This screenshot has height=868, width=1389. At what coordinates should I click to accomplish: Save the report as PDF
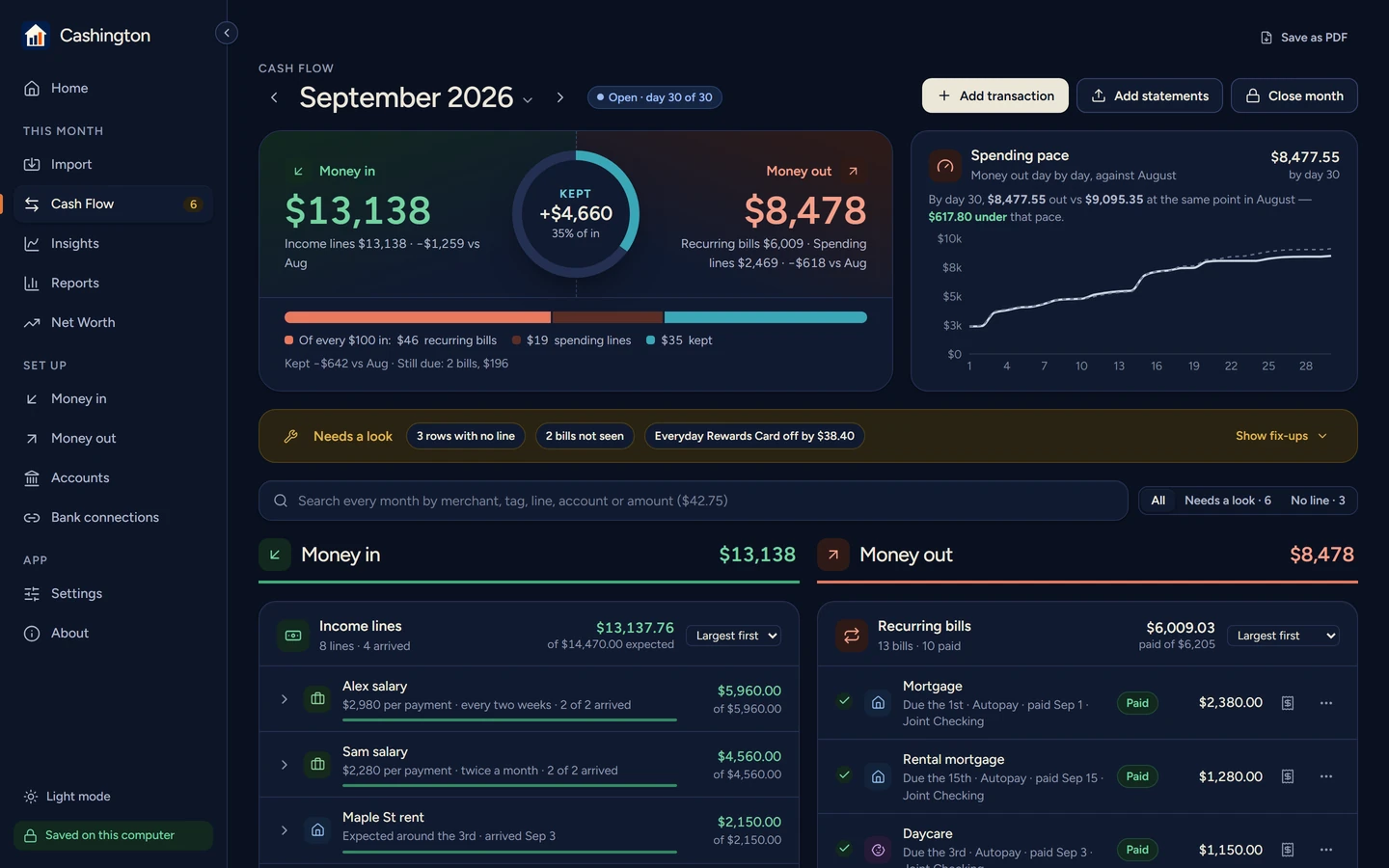pyautogui.click(x=1304, y=38)
